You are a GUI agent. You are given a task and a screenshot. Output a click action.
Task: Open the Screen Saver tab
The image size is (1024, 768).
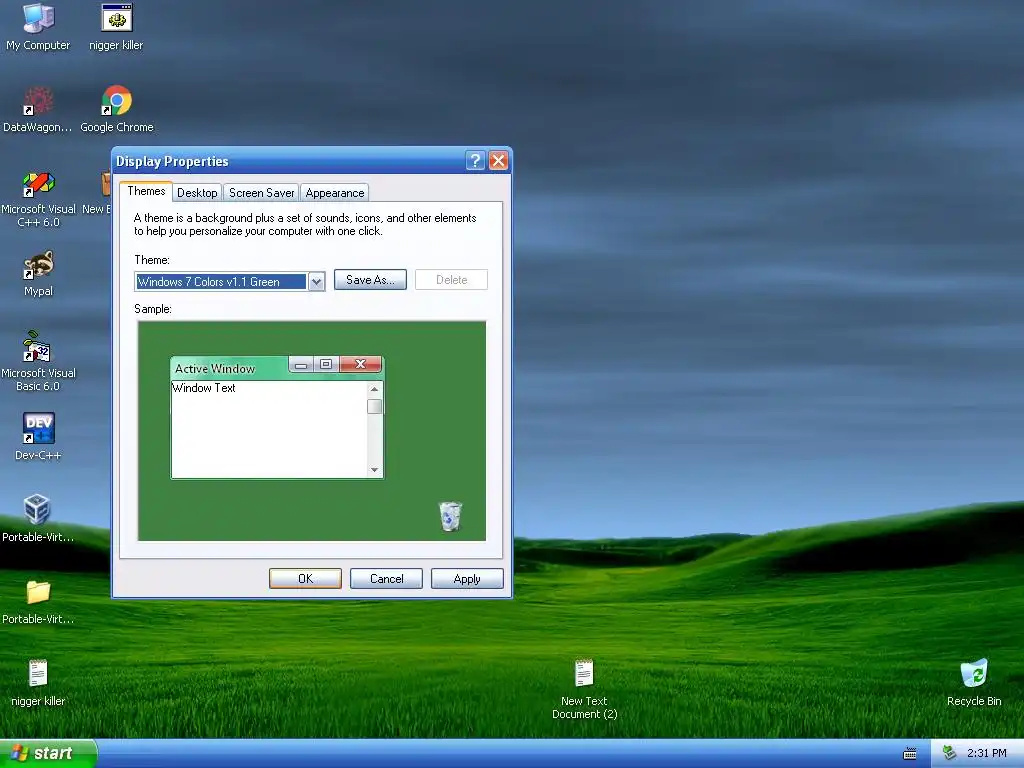pos(261,193)
